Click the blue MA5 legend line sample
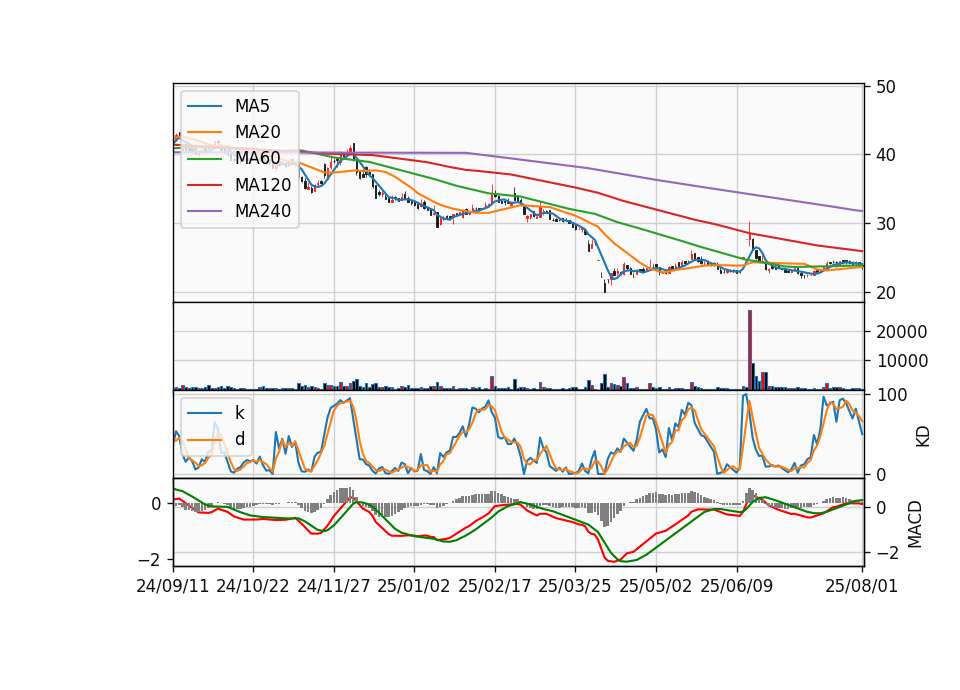 pyautogui.click(x=204, y=107)
